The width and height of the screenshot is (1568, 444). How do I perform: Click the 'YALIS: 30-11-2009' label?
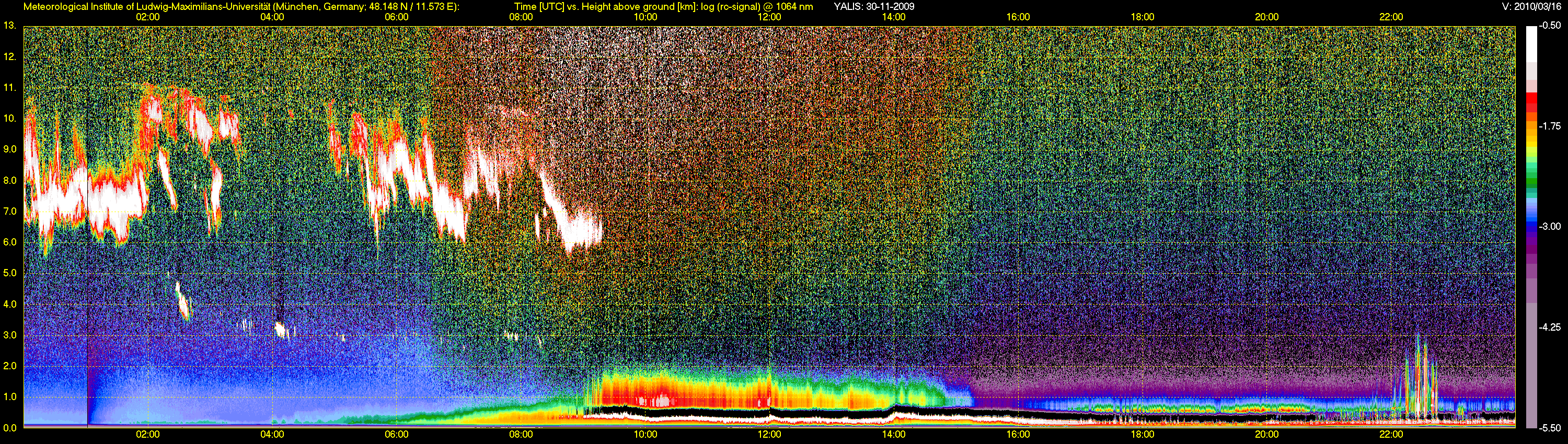pyautogui.click(x=874, y=7)
